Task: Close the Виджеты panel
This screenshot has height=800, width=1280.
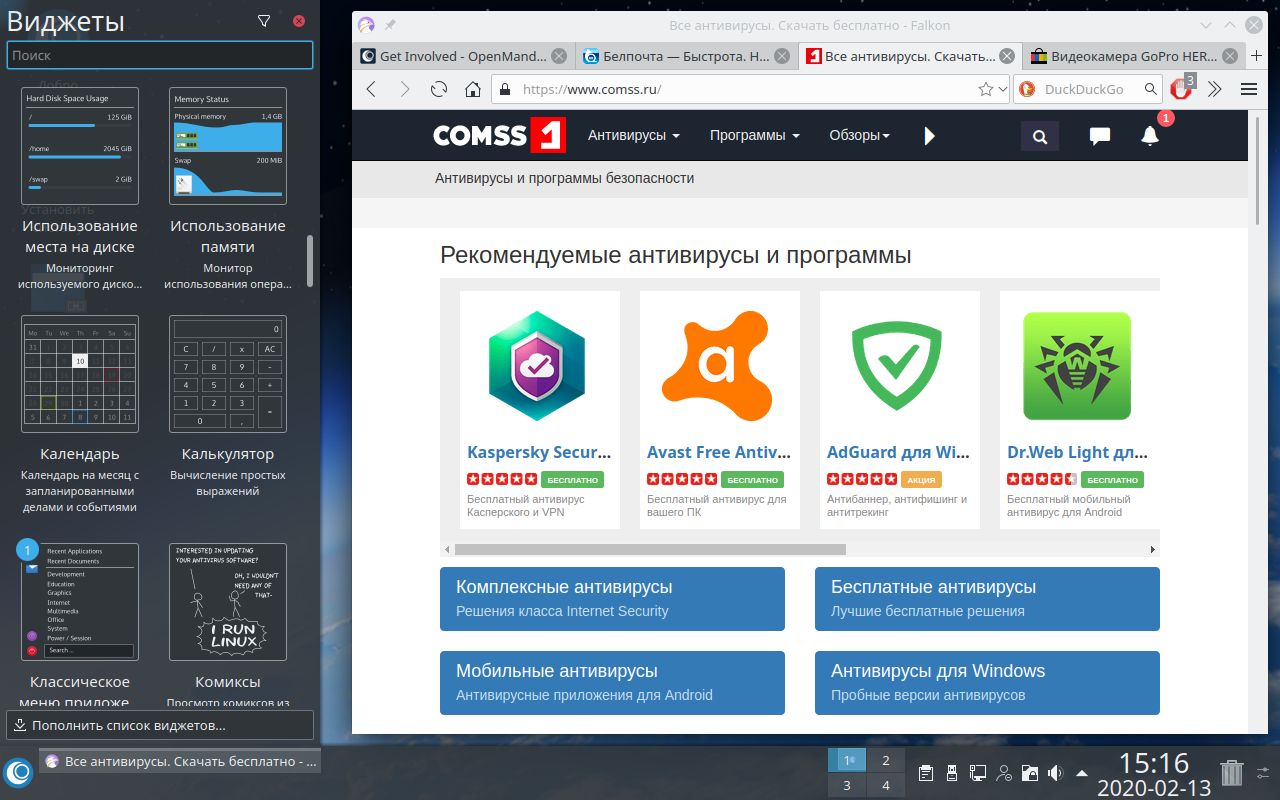Action: click(x=299, y=21)
